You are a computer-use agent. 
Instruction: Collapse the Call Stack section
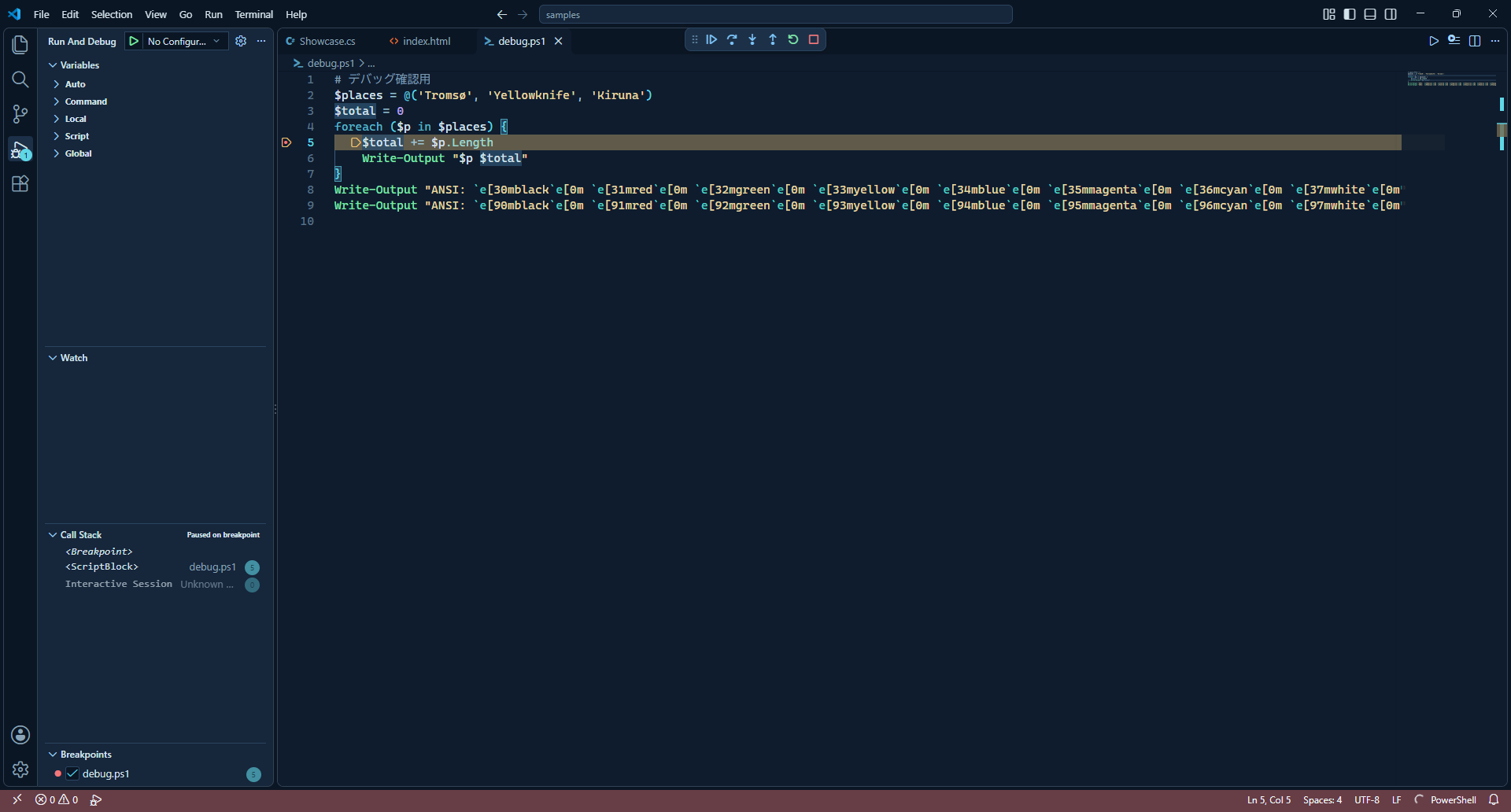click(80, 535)
